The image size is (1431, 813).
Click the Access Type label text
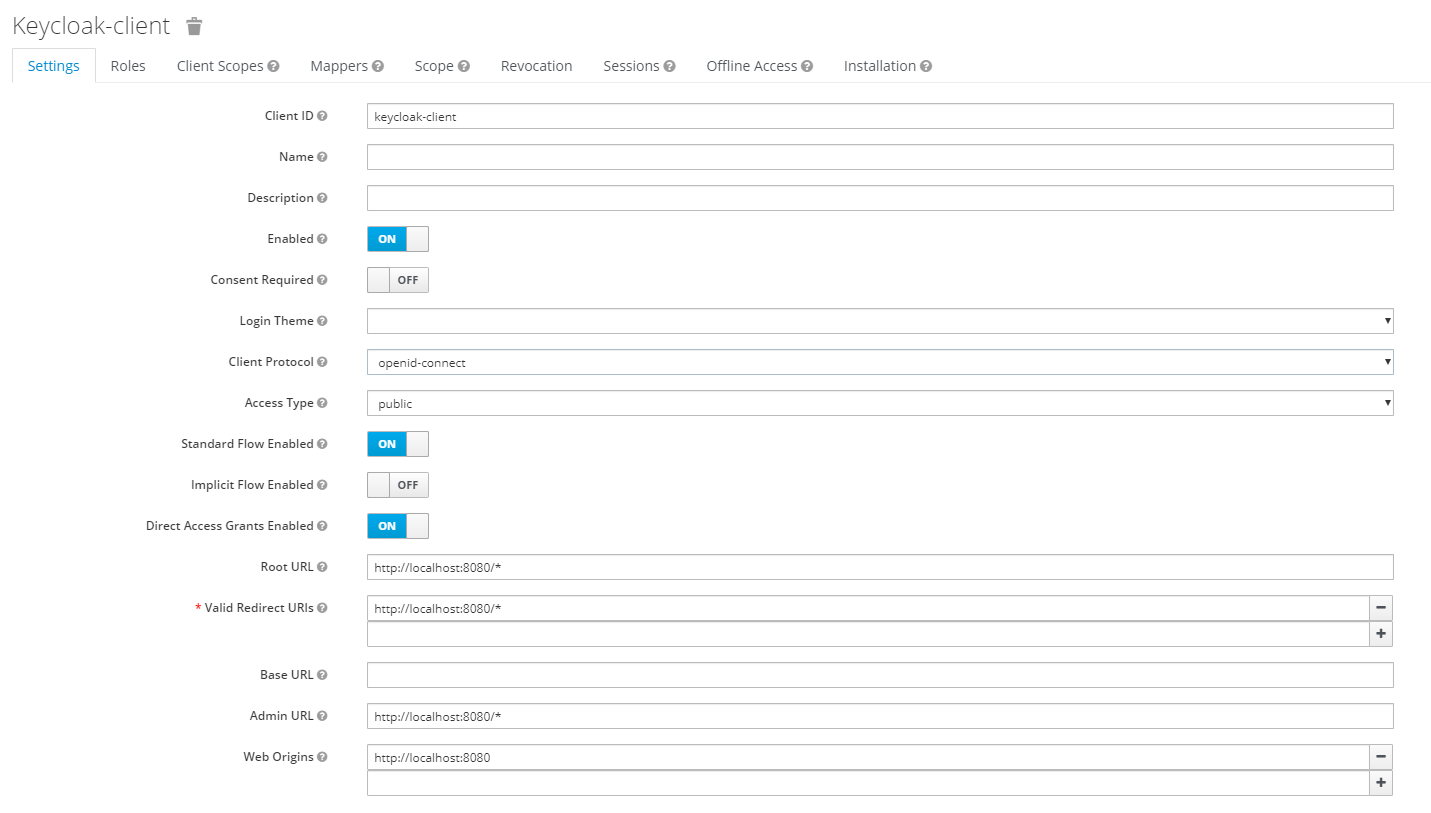pyautogui.click(x=279, y=403)
